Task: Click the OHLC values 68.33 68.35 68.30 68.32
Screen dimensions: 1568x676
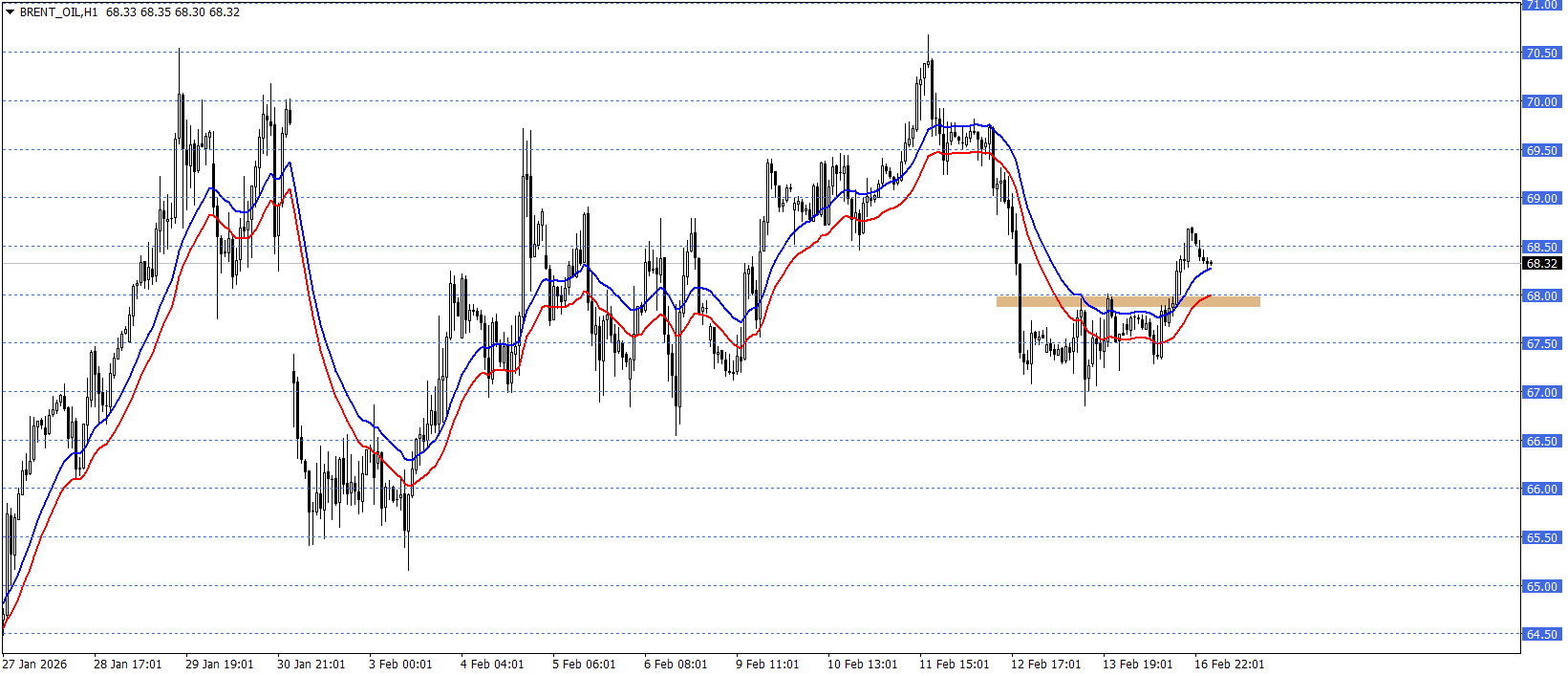Action: [173, 12]
